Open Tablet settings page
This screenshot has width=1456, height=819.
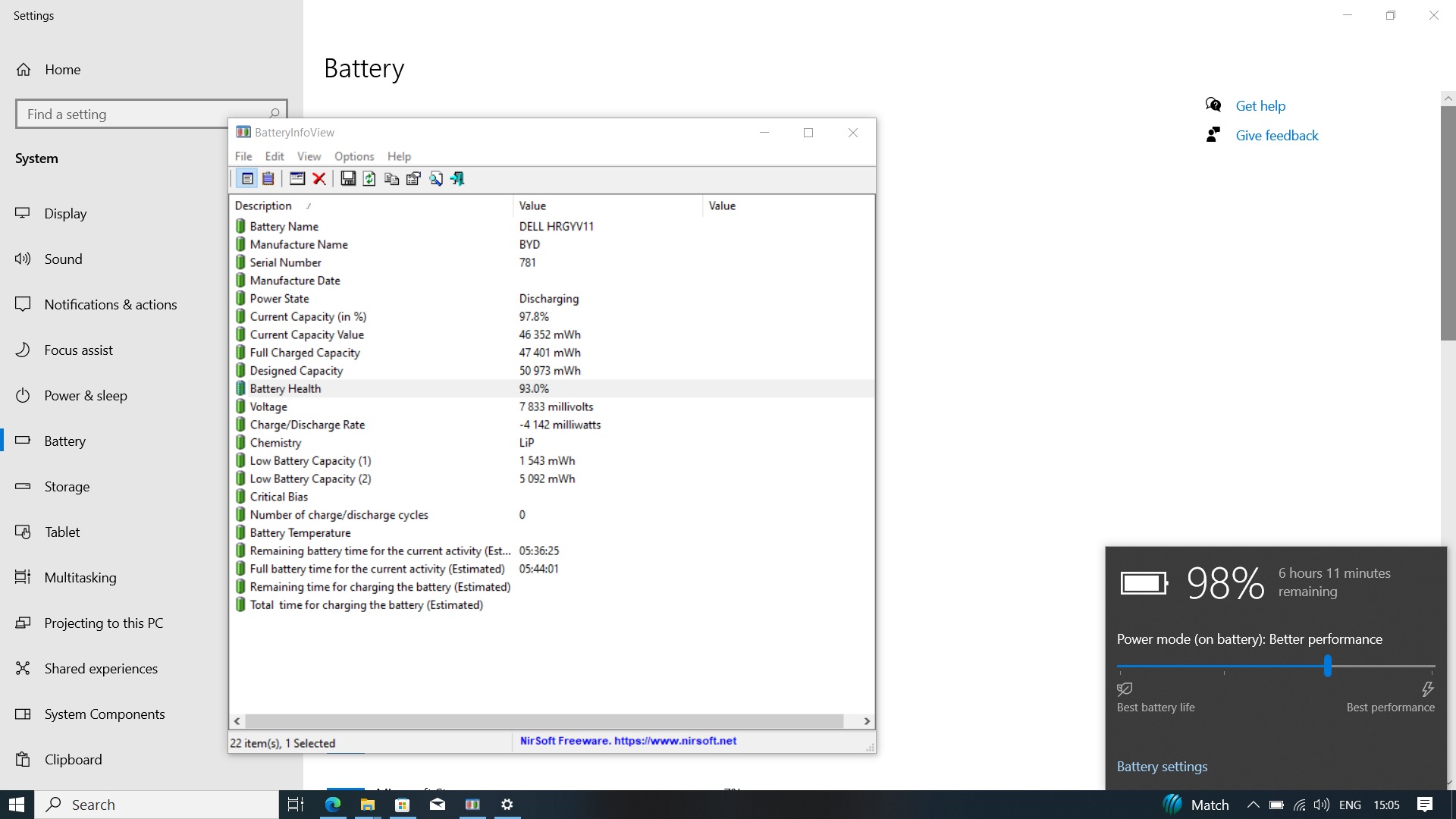pos(62,532)
